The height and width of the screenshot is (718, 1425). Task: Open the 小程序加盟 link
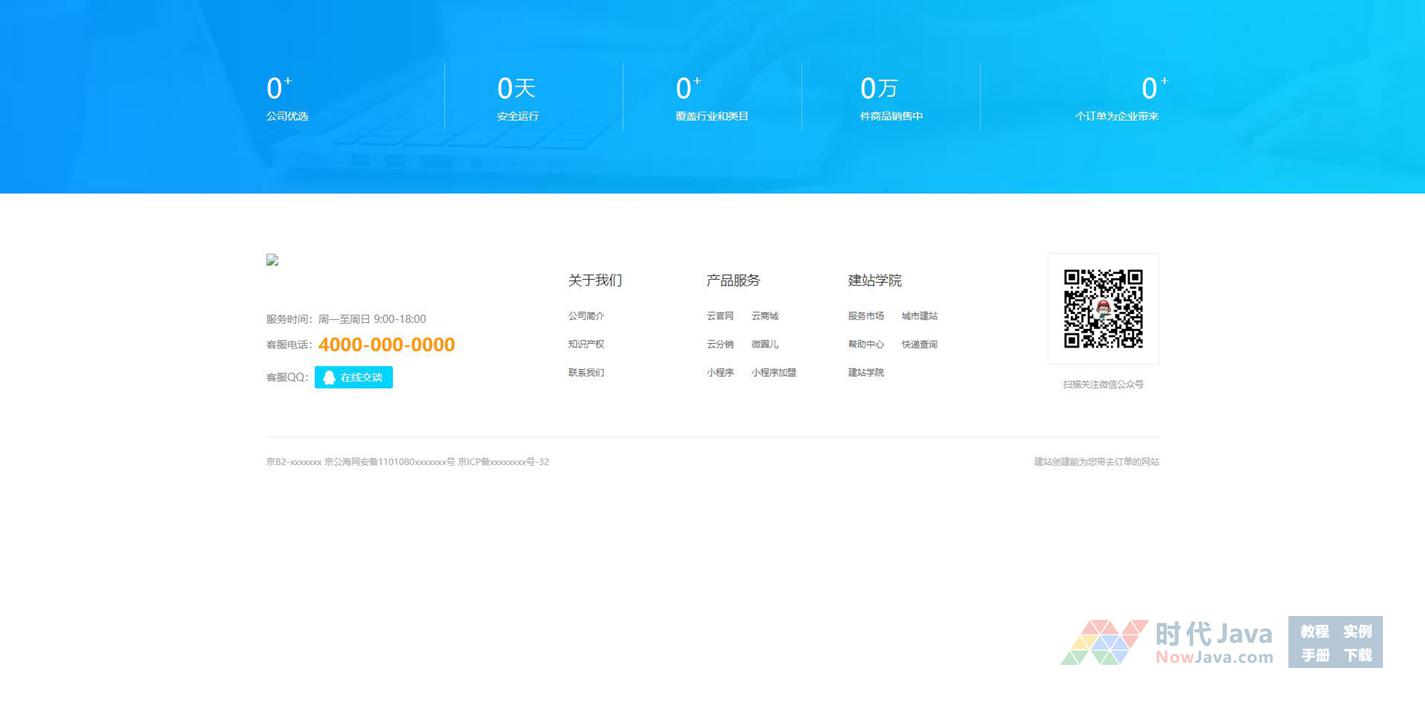pos(774,373)
